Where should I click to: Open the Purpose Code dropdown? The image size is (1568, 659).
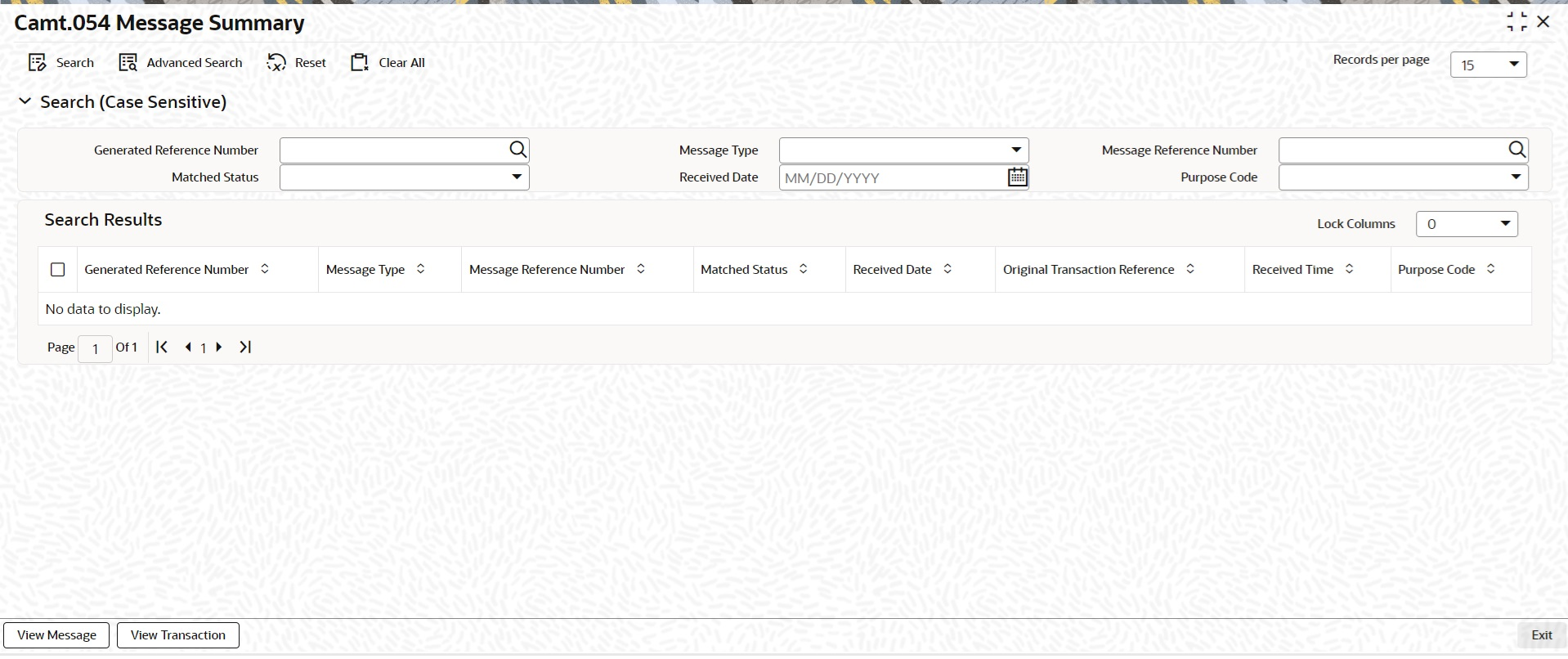pyautogui.click(x=1403, y=177)
